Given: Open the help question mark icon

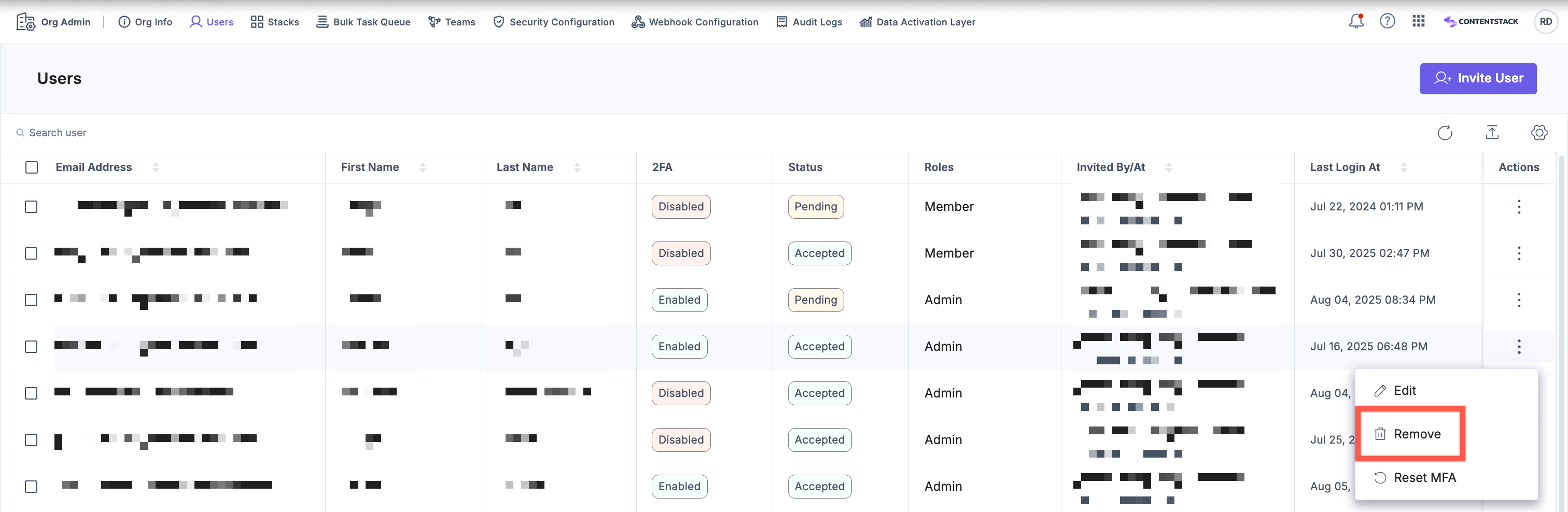Looking at the screenshot, I should pyautogui.click(x=1387, y=22).
